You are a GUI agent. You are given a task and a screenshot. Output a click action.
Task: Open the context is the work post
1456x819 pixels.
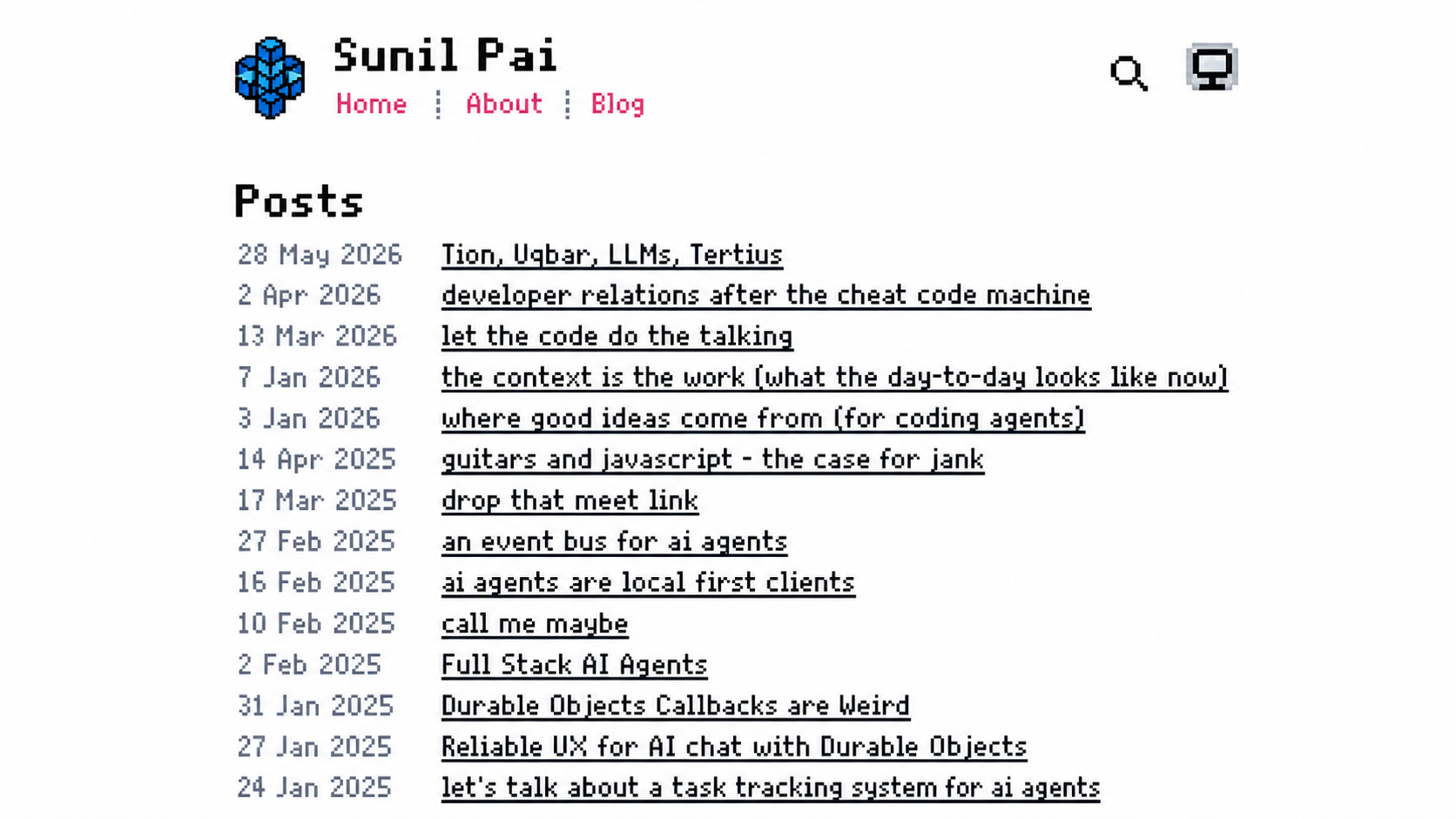(x=834, y=378)
